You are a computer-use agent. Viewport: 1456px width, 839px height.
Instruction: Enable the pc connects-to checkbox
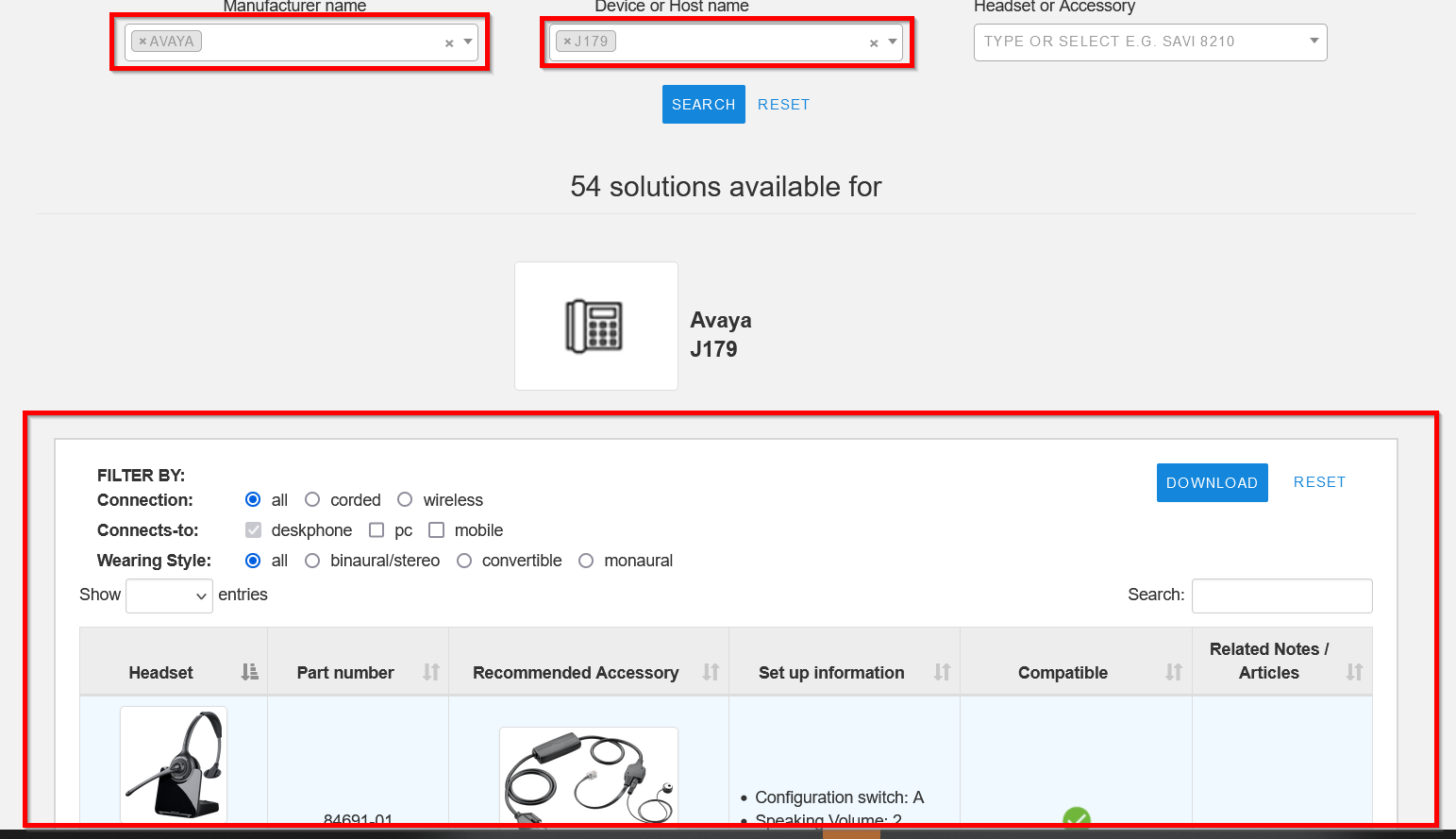[x=377, y=529]
